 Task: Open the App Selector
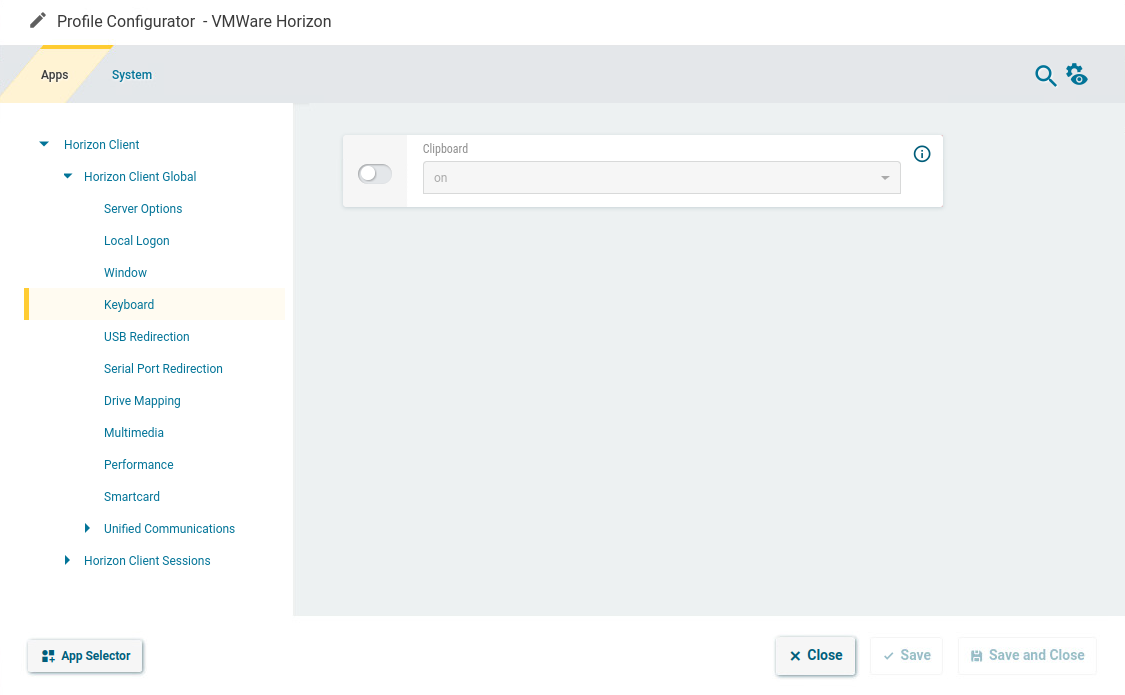coord(85,656)
